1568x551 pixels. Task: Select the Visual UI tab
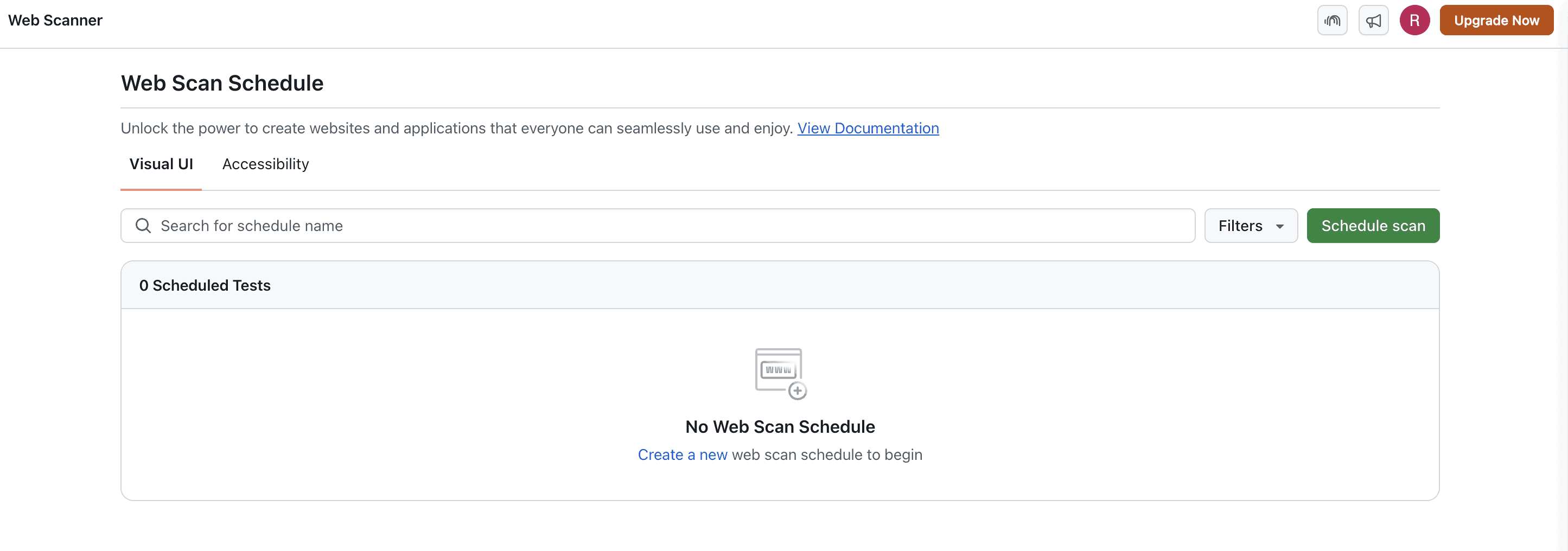(x=161, y=164)
